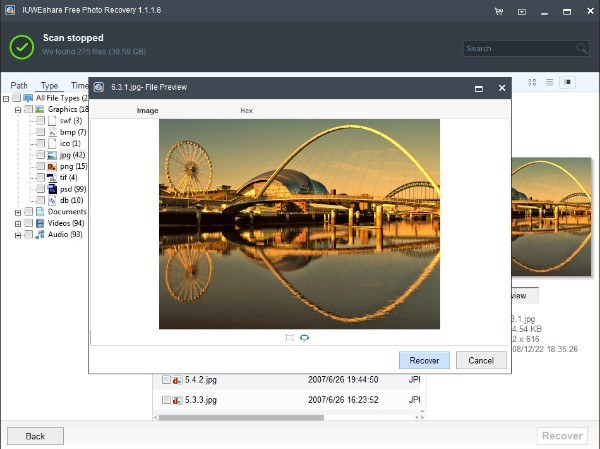Select the preview pane view icon

pyautogui.click(x=567, y=82)
